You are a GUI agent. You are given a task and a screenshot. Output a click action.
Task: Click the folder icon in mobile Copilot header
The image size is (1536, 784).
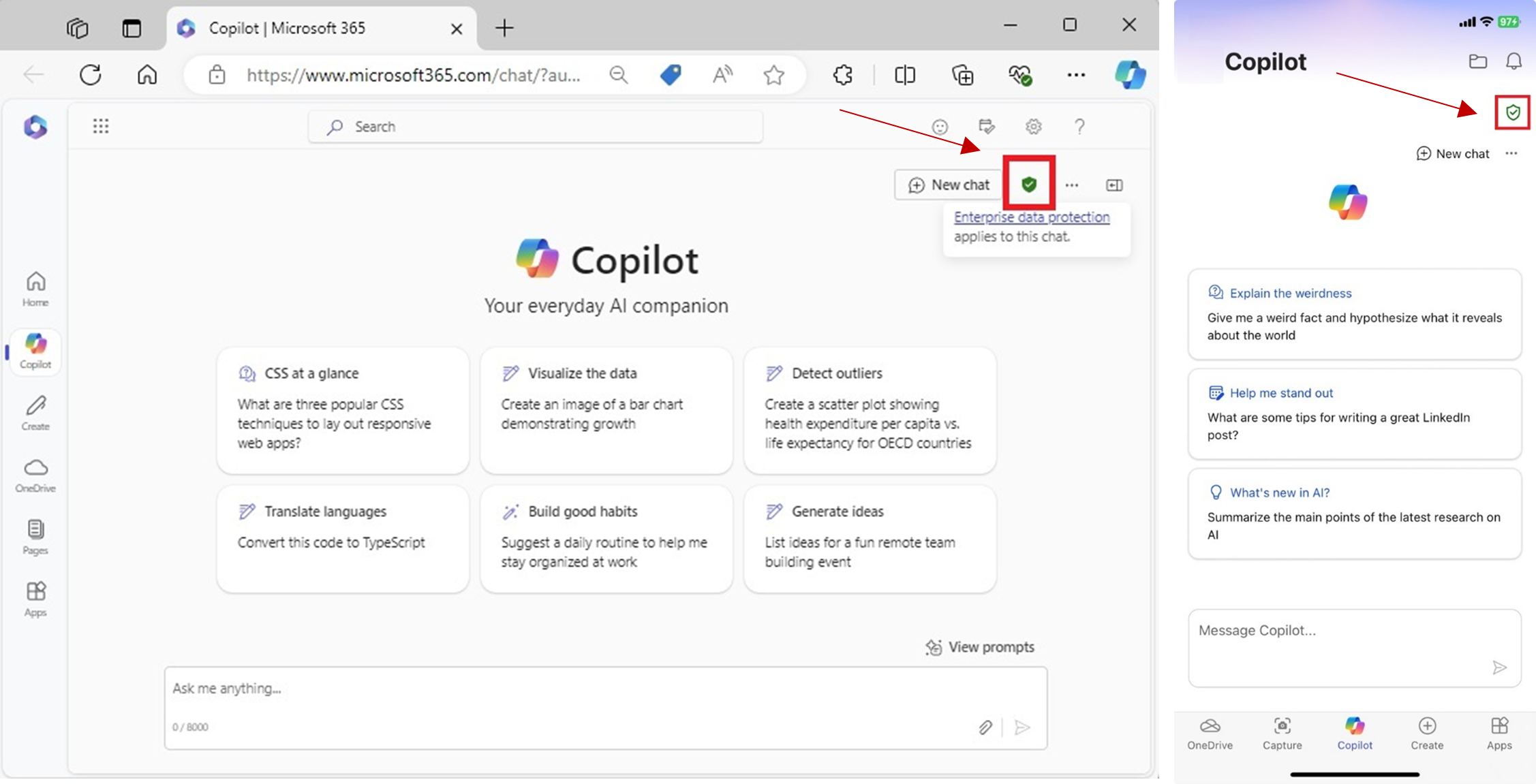pyautogui.click(x=1477, y=61)
